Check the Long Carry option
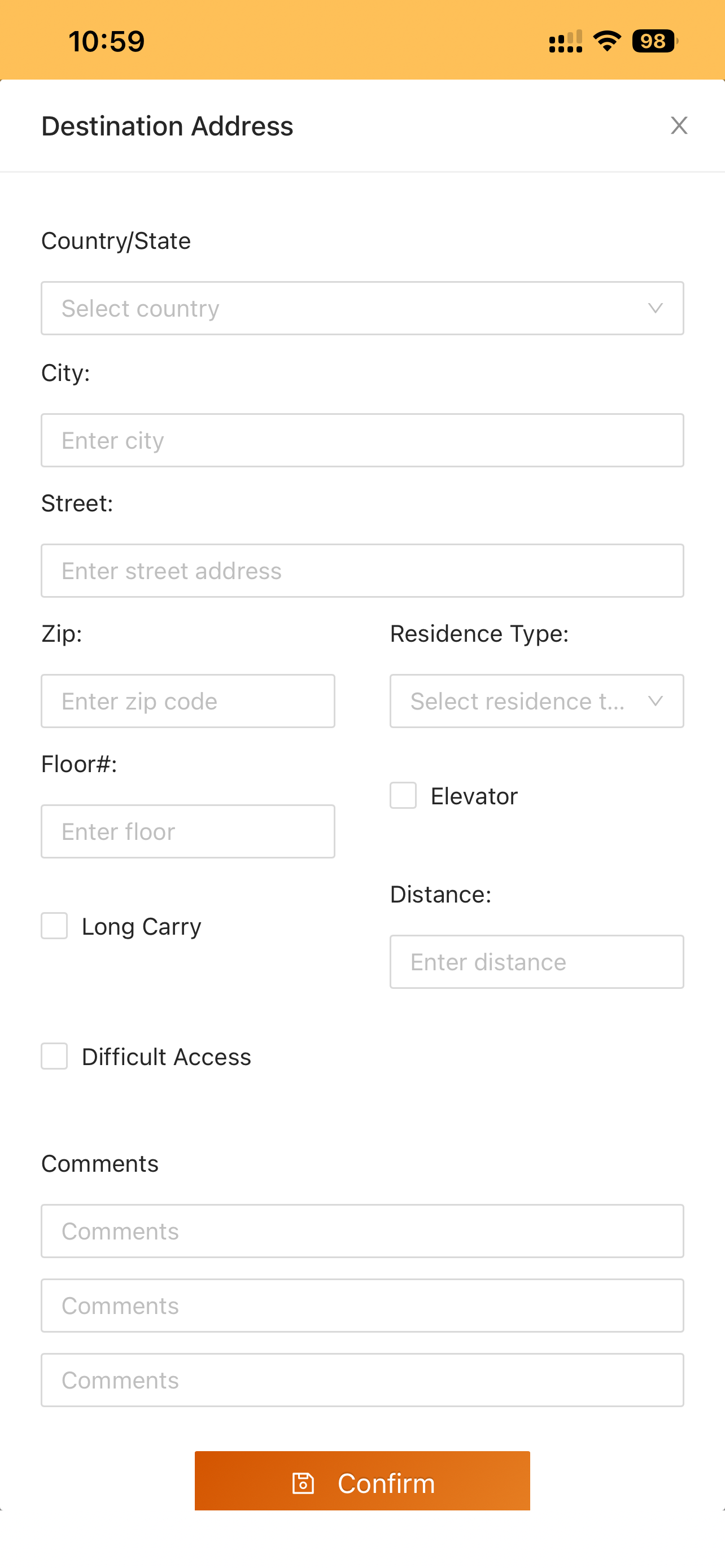Image resolution: width=725 pixels, height=1568 pixels. [x=54, y=926]
